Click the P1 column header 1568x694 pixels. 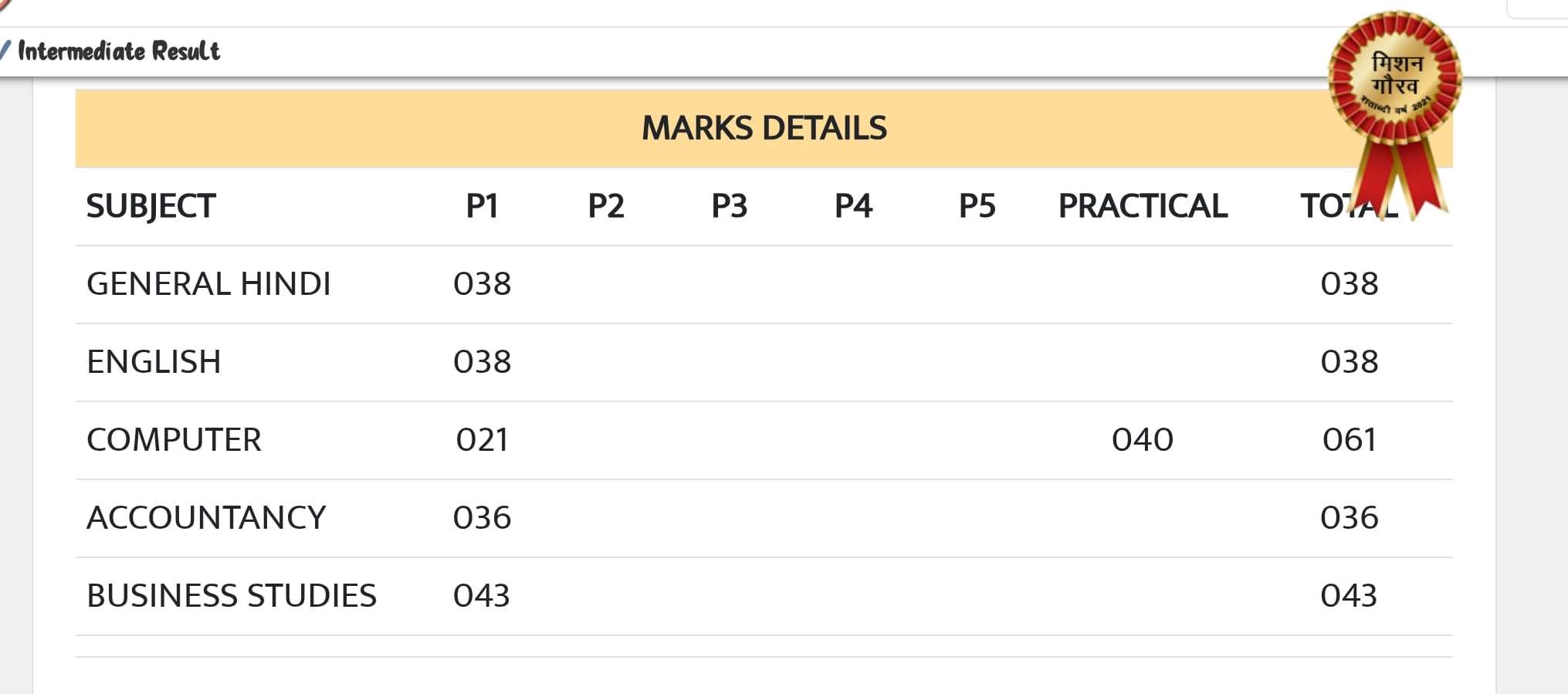click(x=482, y=206)
